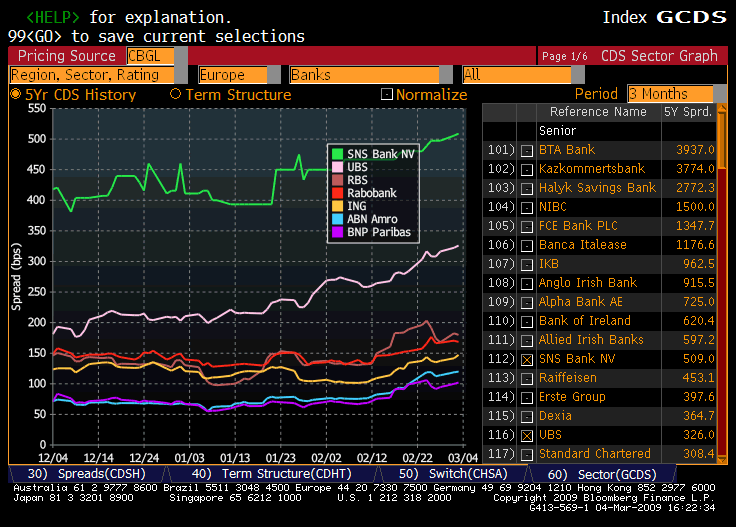The height and width of the screenshot is (527, 736).
Task: Open 40) Term Structure(CDHT) tab
Action: pos(272,474)
